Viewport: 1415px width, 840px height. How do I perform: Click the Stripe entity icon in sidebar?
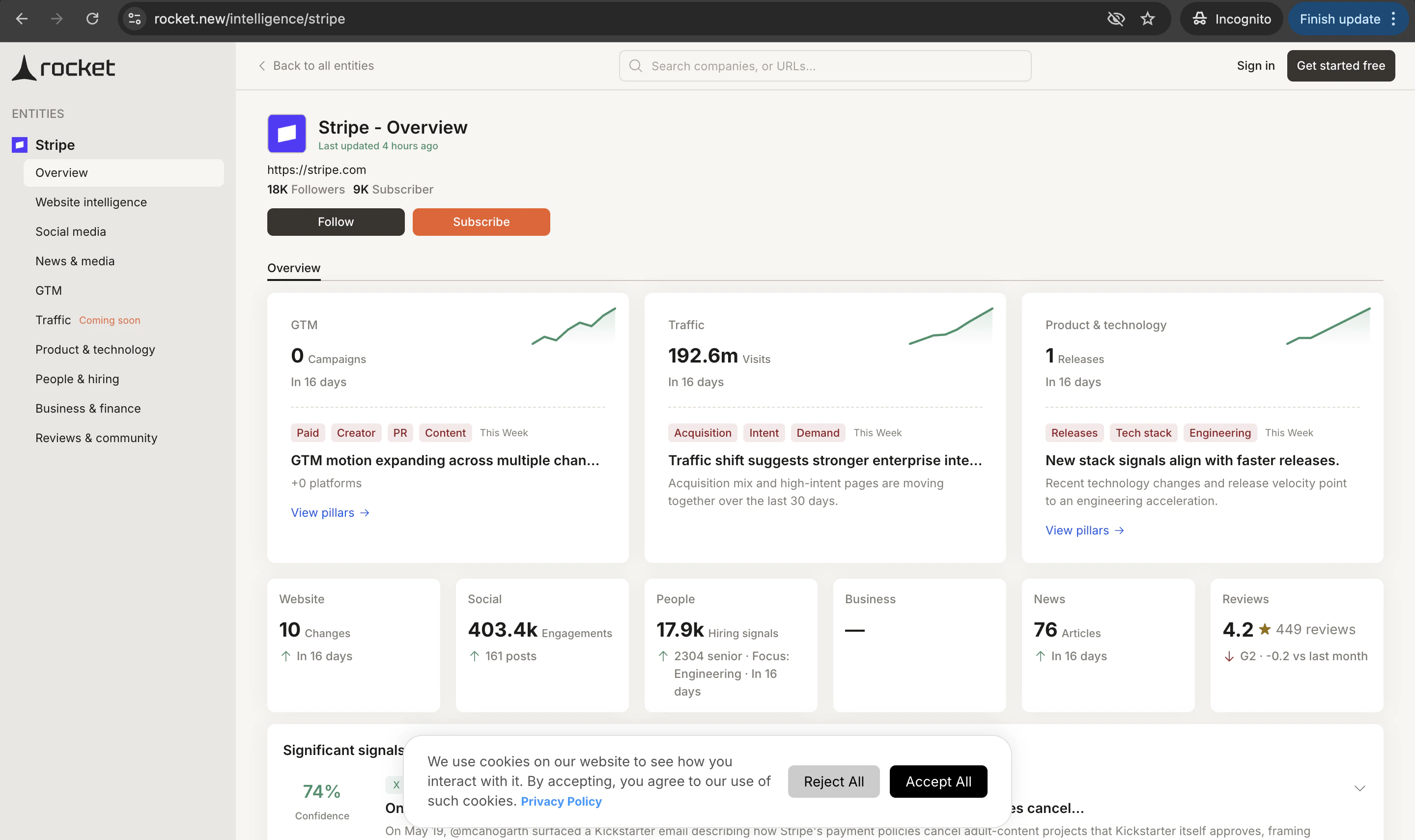point(20,145)
